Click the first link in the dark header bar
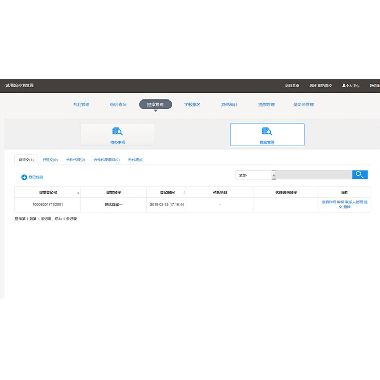 pos(292,86)
